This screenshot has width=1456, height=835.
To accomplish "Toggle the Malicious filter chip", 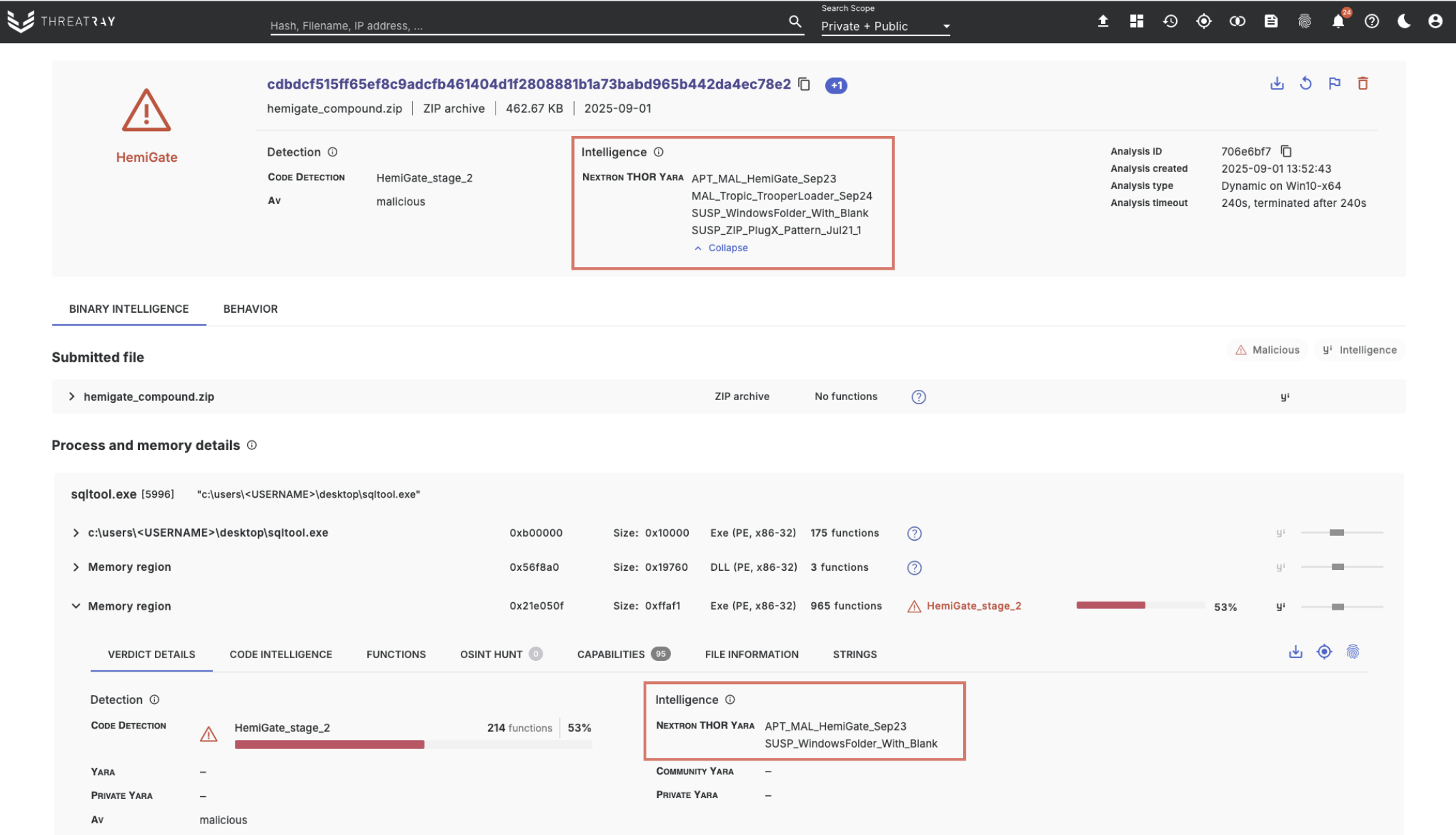I will coord(1268,350).
